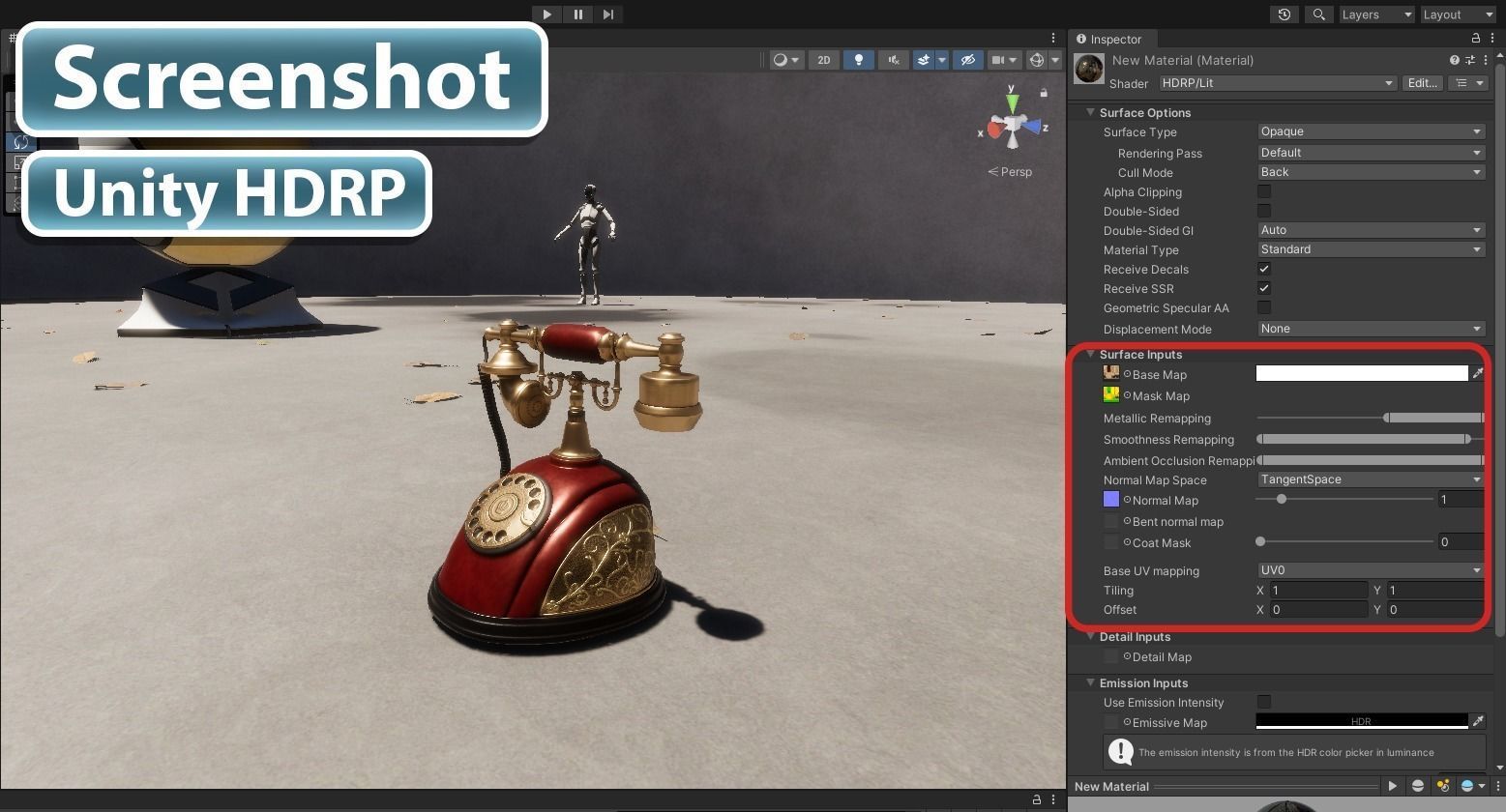Open the Base UV mapping UV0 dropdown
Screen dimensions: 1506x812
click(1371, 570)
